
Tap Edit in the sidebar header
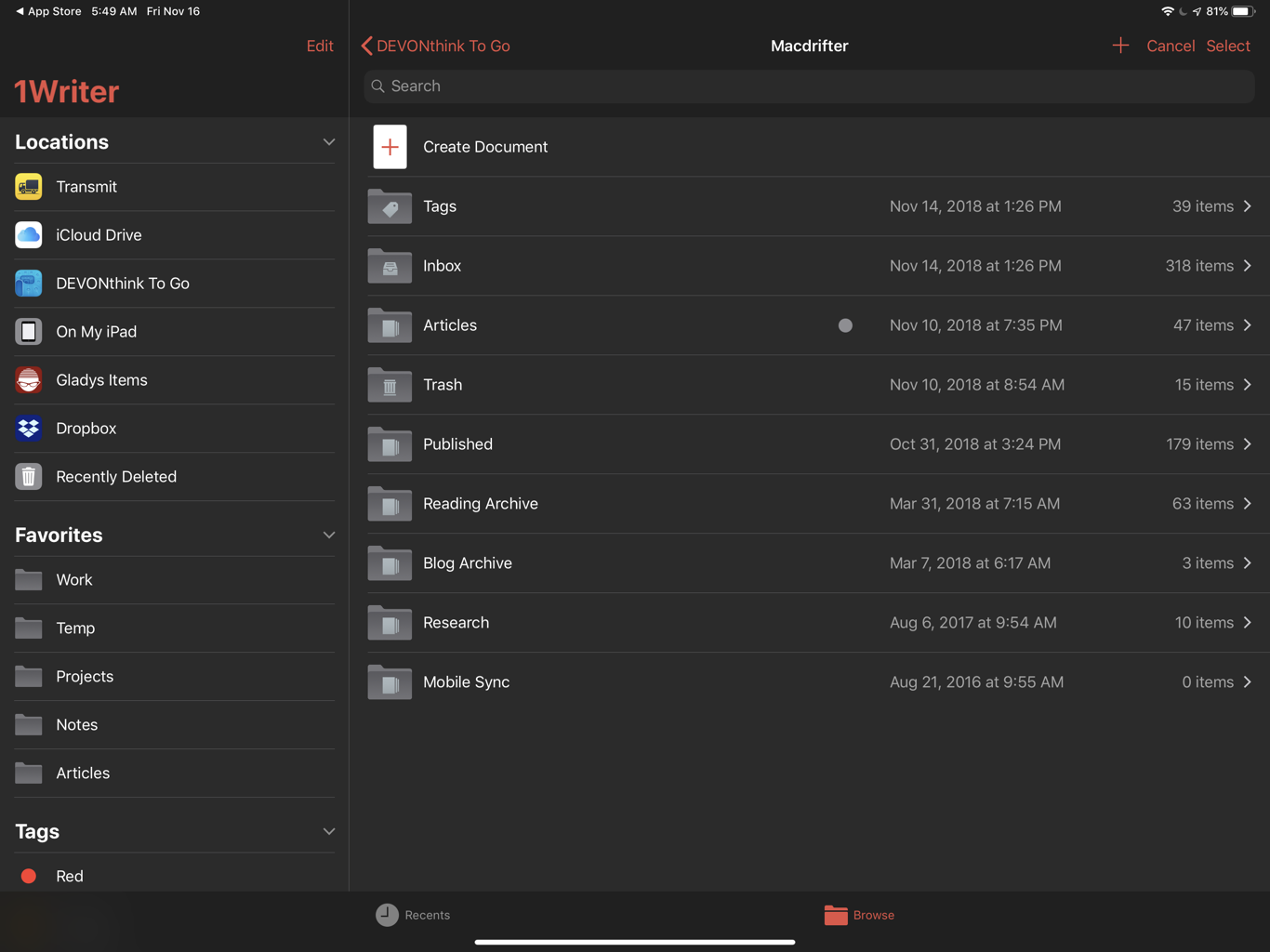click(320, 46)
